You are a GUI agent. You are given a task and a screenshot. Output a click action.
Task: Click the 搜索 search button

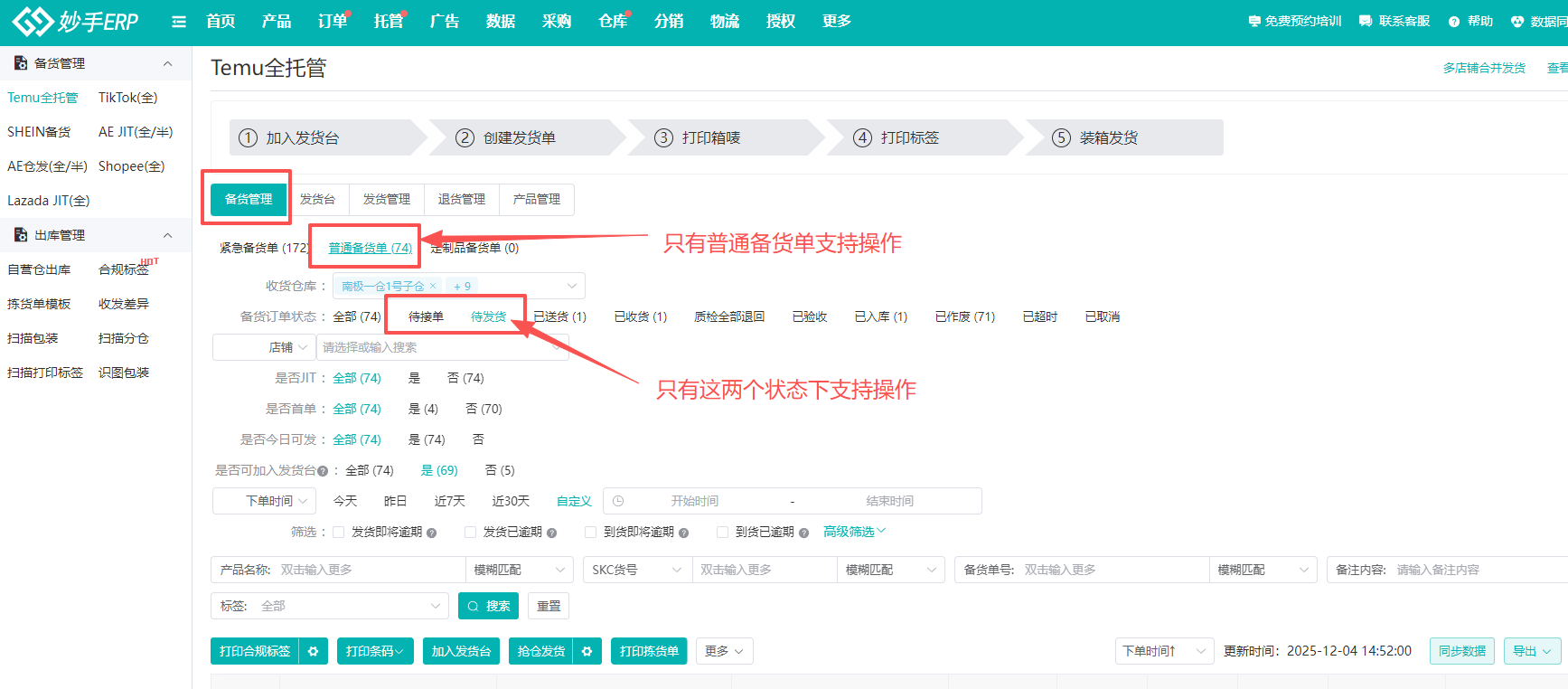(x=488, y=606)
